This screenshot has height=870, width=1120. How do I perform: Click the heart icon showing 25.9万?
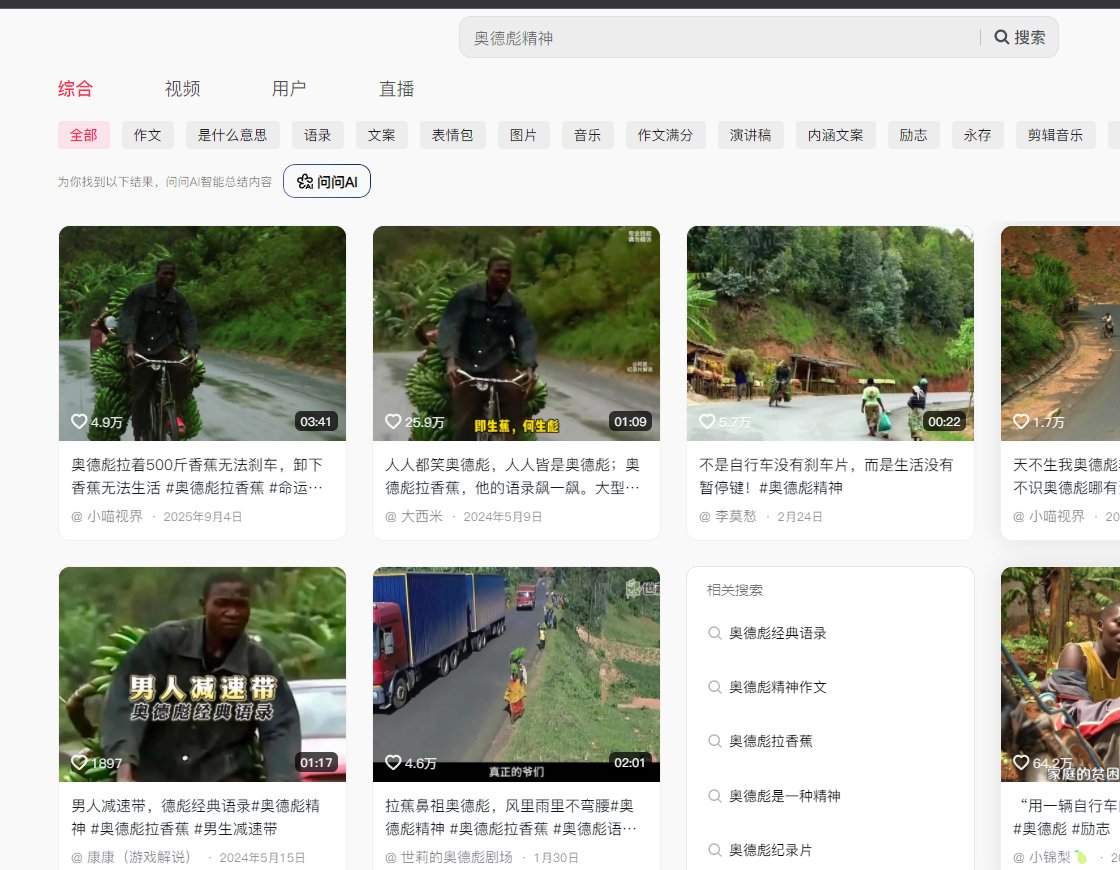(393, 421)
